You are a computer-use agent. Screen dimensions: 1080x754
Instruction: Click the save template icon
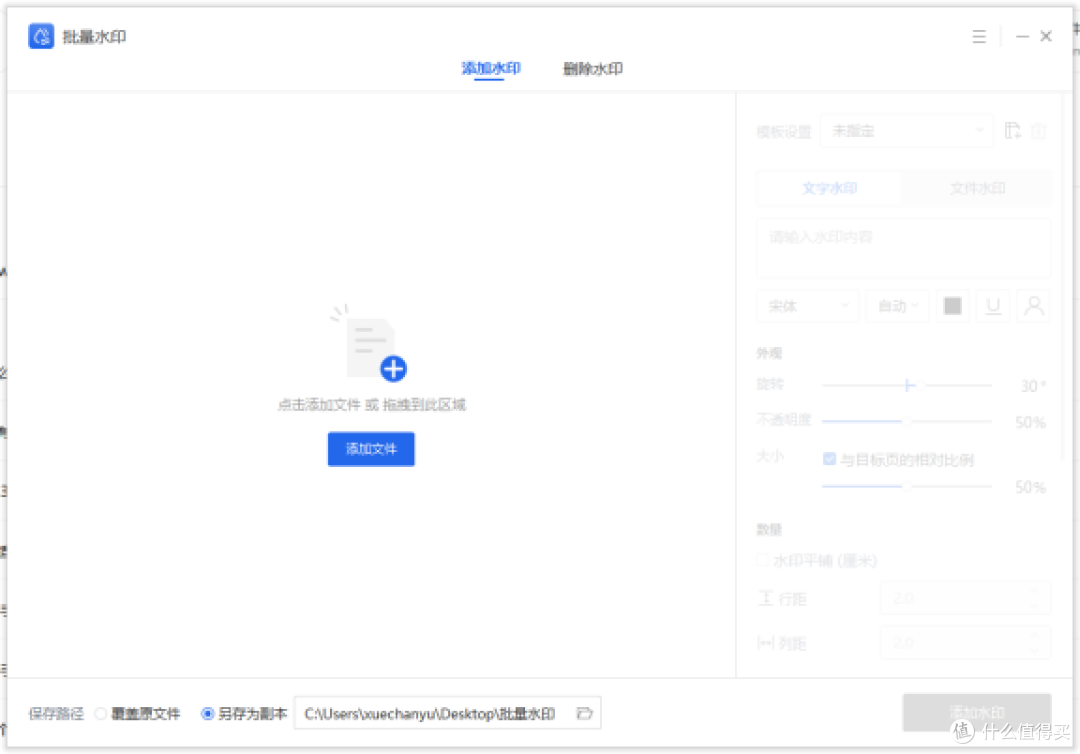[1012, 130]
